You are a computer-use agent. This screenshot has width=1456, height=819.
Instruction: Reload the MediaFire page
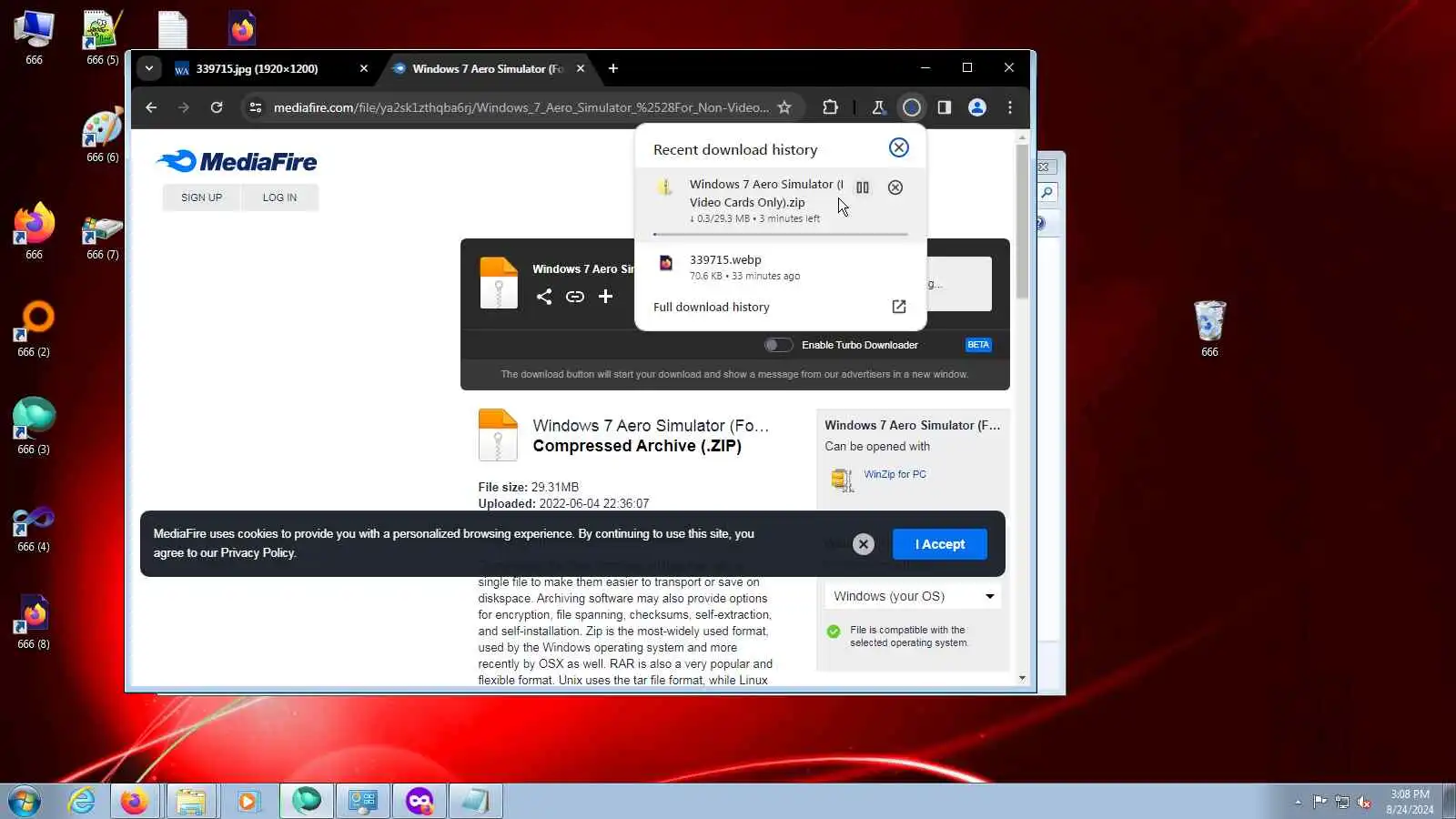[x=217, y=107]
